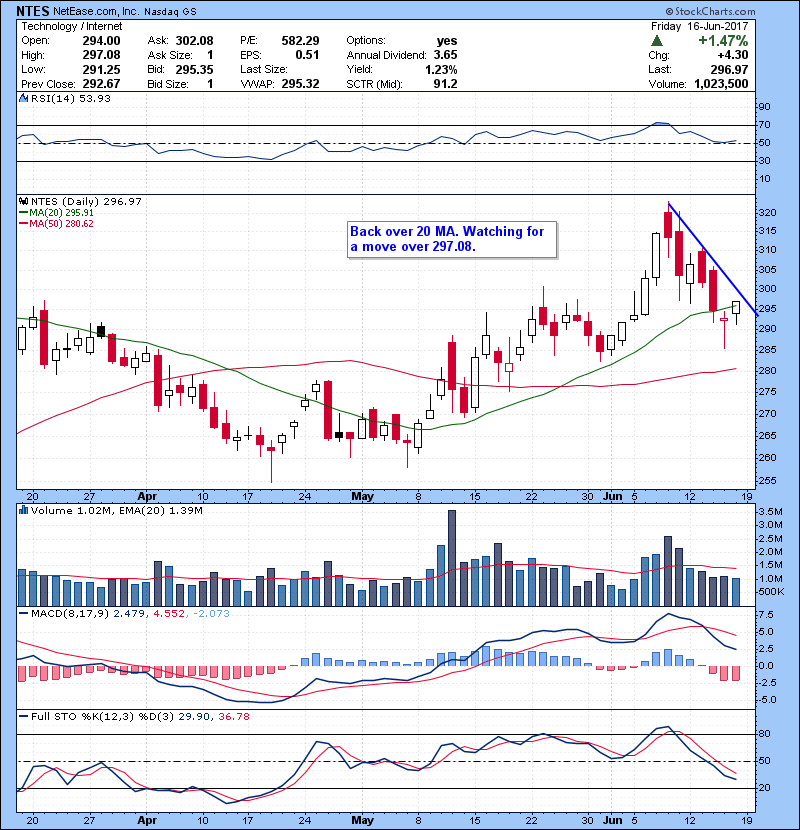
Task: Click the MACD signal value 4.552
Action: click(169, 614)
